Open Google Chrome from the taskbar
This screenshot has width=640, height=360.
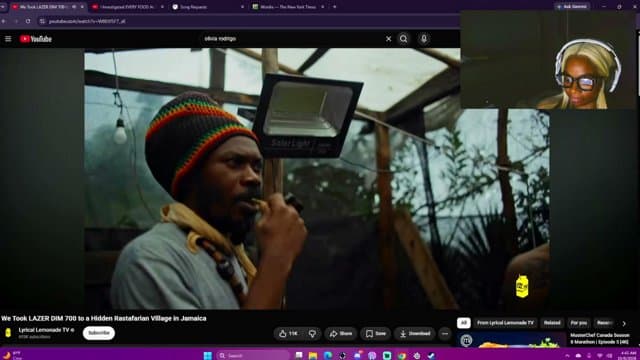click(402, 356)
